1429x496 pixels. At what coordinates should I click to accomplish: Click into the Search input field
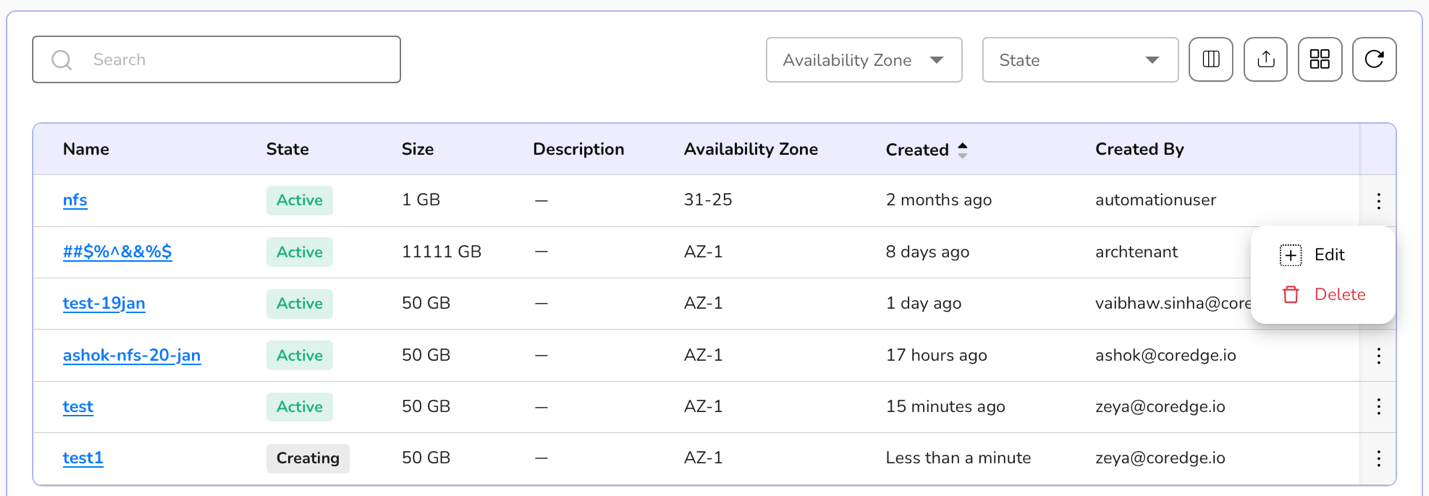click(x=230, y=60)
